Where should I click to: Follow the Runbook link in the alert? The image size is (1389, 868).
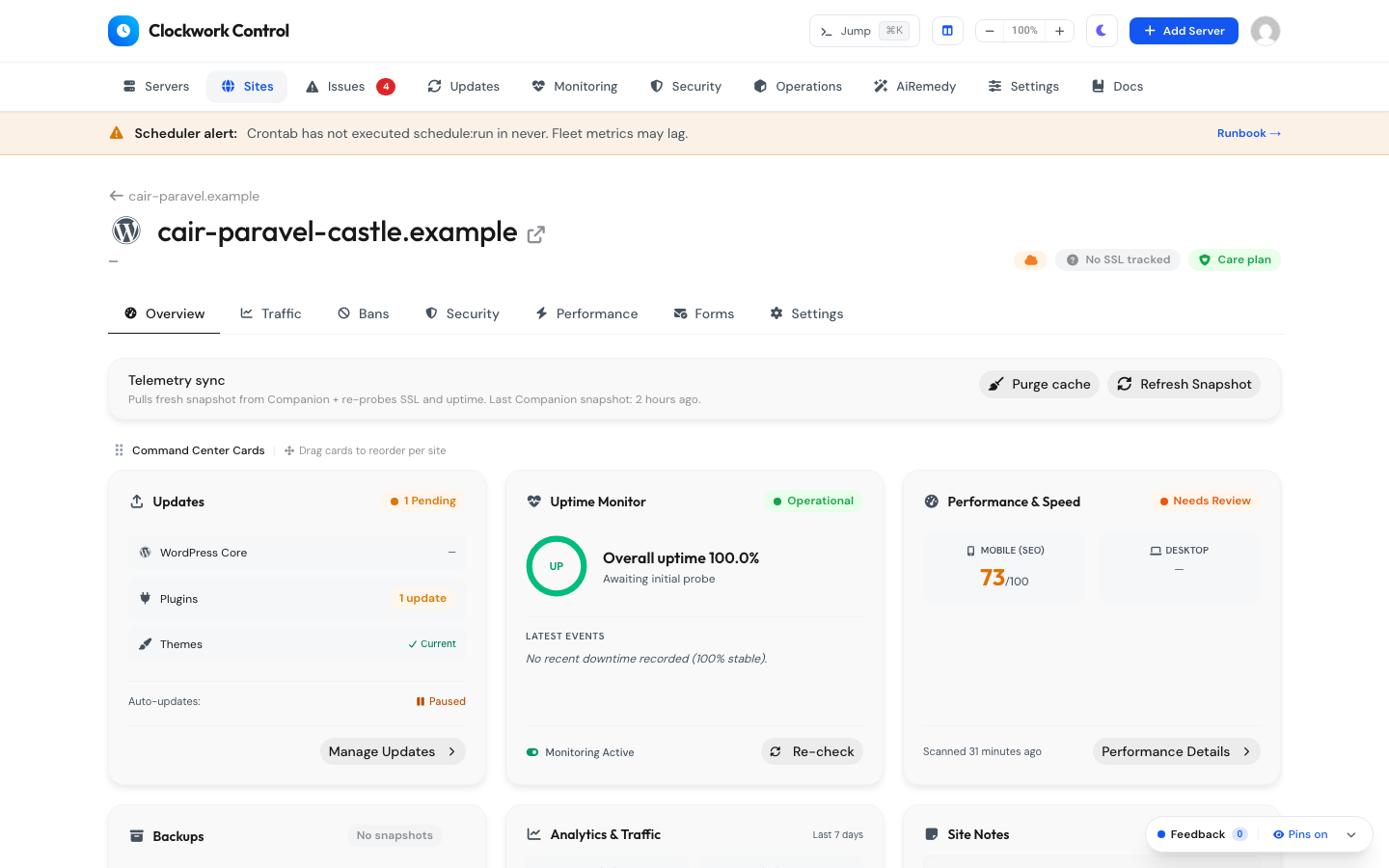pos(1249,133)
